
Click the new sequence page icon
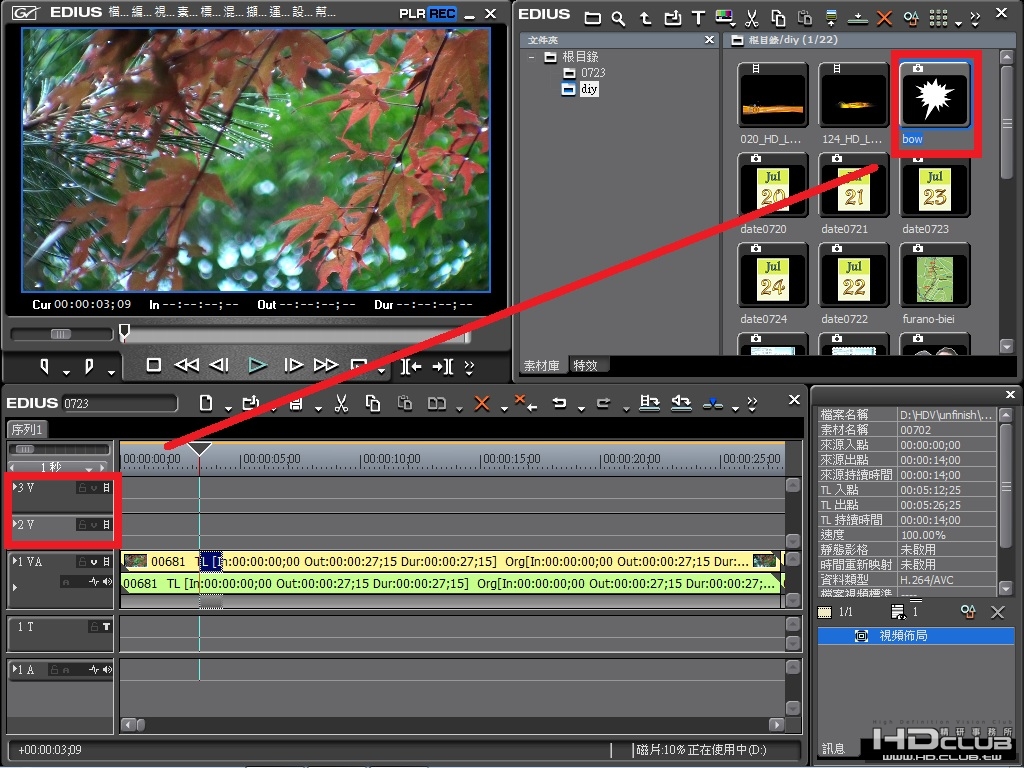point(206,404)
